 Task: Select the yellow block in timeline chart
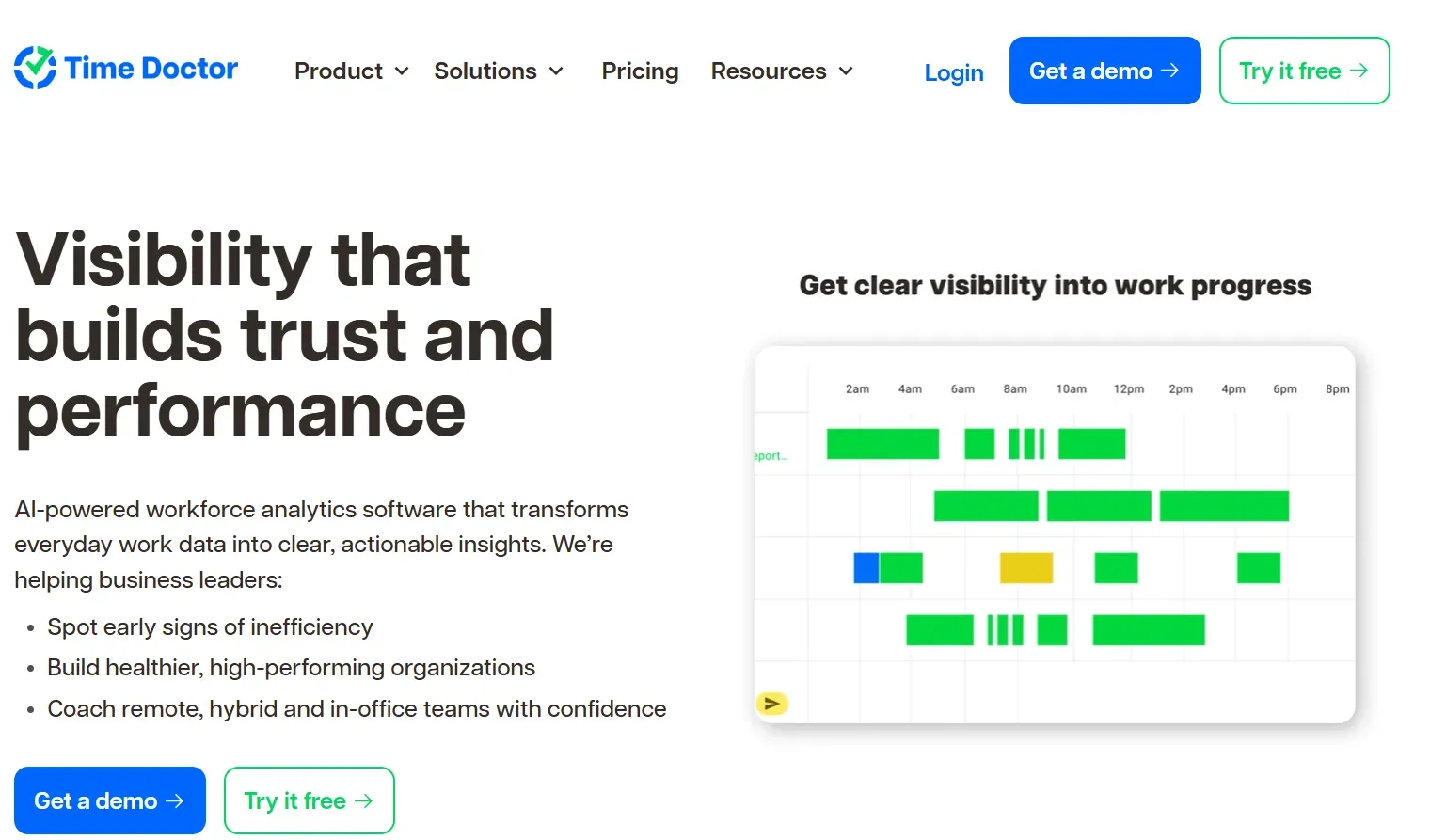point(1025,568)
